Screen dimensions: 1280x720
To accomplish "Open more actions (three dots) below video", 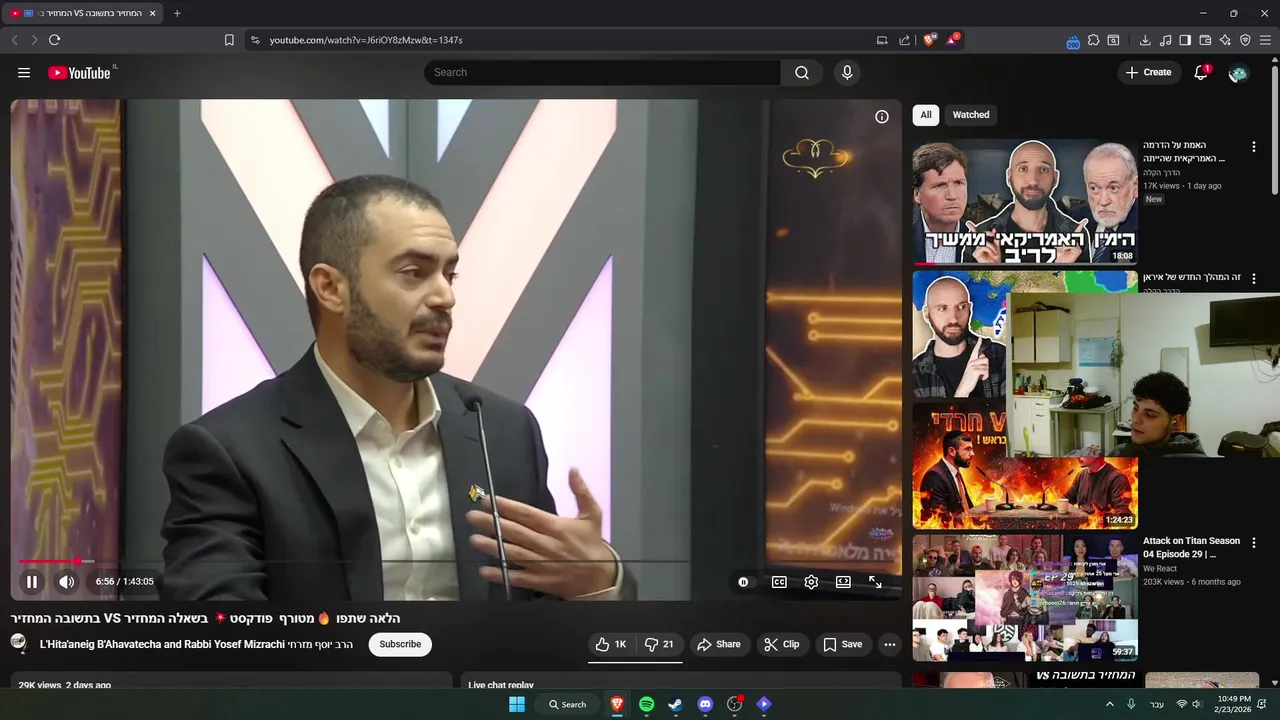I will pos(890,644).
